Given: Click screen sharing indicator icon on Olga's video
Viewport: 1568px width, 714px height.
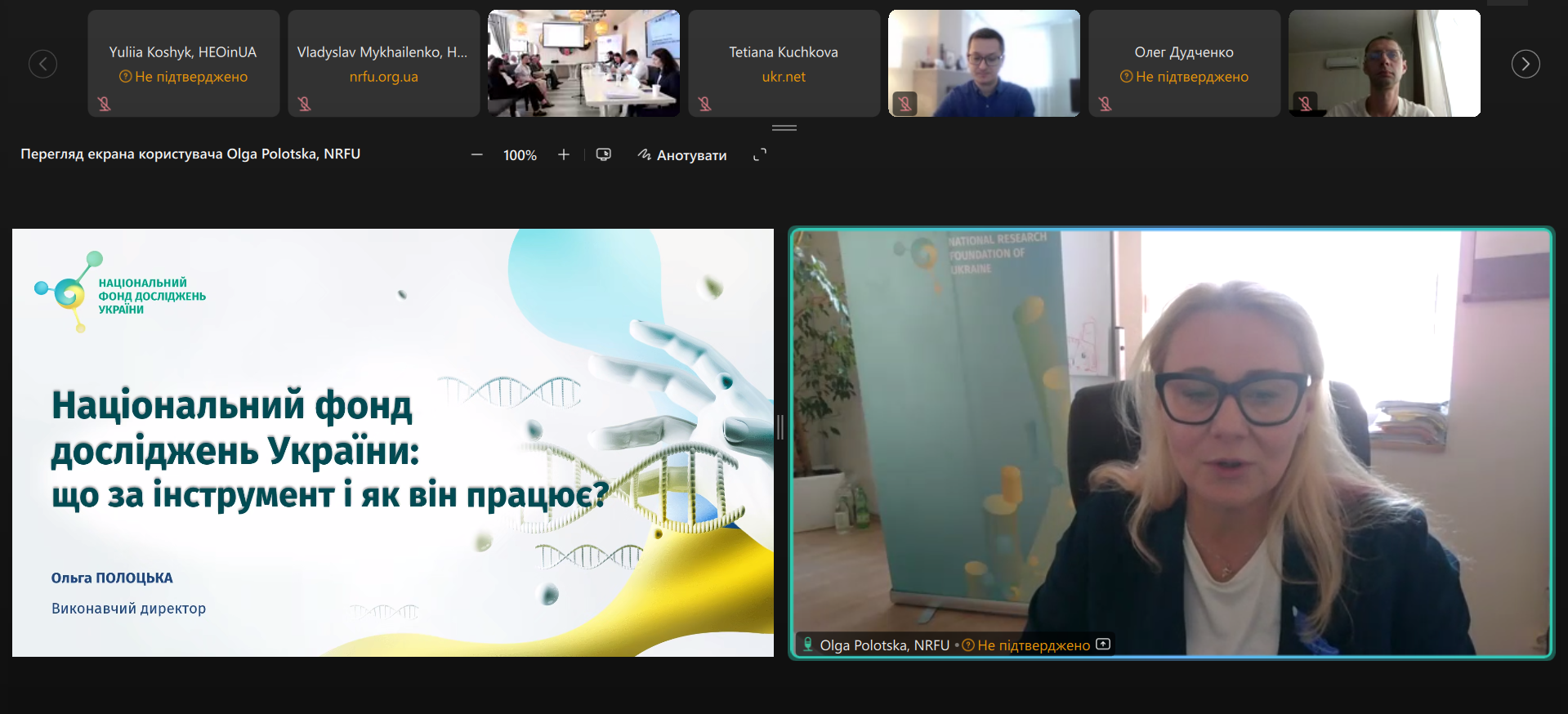Looking at the screenshot, I should point(1103,645).
